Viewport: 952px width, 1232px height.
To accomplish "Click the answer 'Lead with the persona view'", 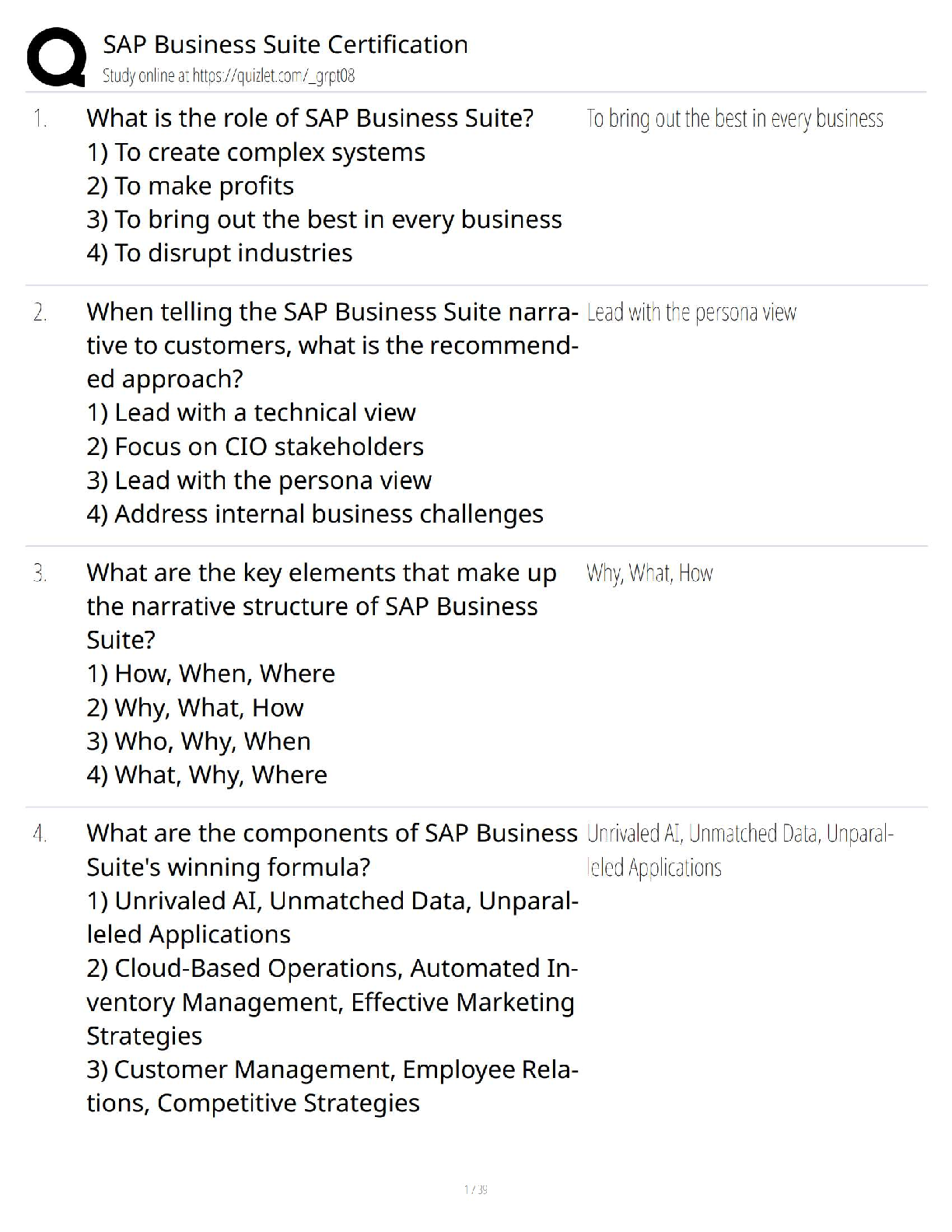I will 691,312.
